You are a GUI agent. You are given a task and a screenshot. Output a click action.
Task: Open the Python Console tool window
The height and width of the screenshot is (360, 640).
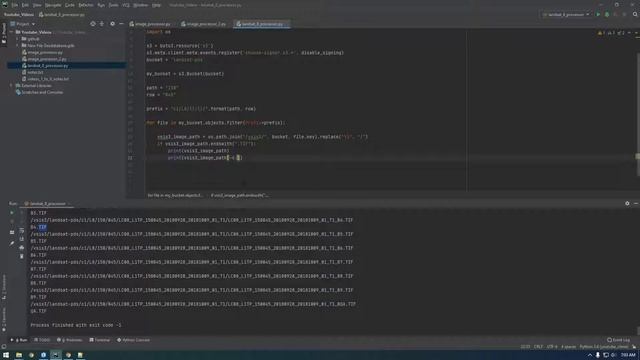pyautogui.click(x=133, y=340)
